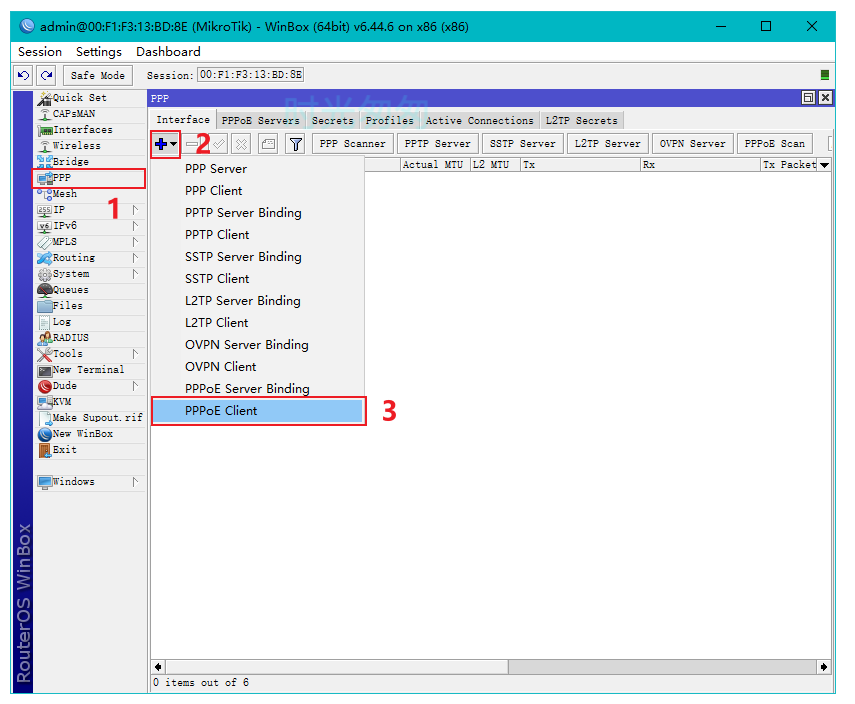The height and width of the screenshot is (704, 855).
Task: Expand the Dude submenu arrow
Action: click(135, 386)
